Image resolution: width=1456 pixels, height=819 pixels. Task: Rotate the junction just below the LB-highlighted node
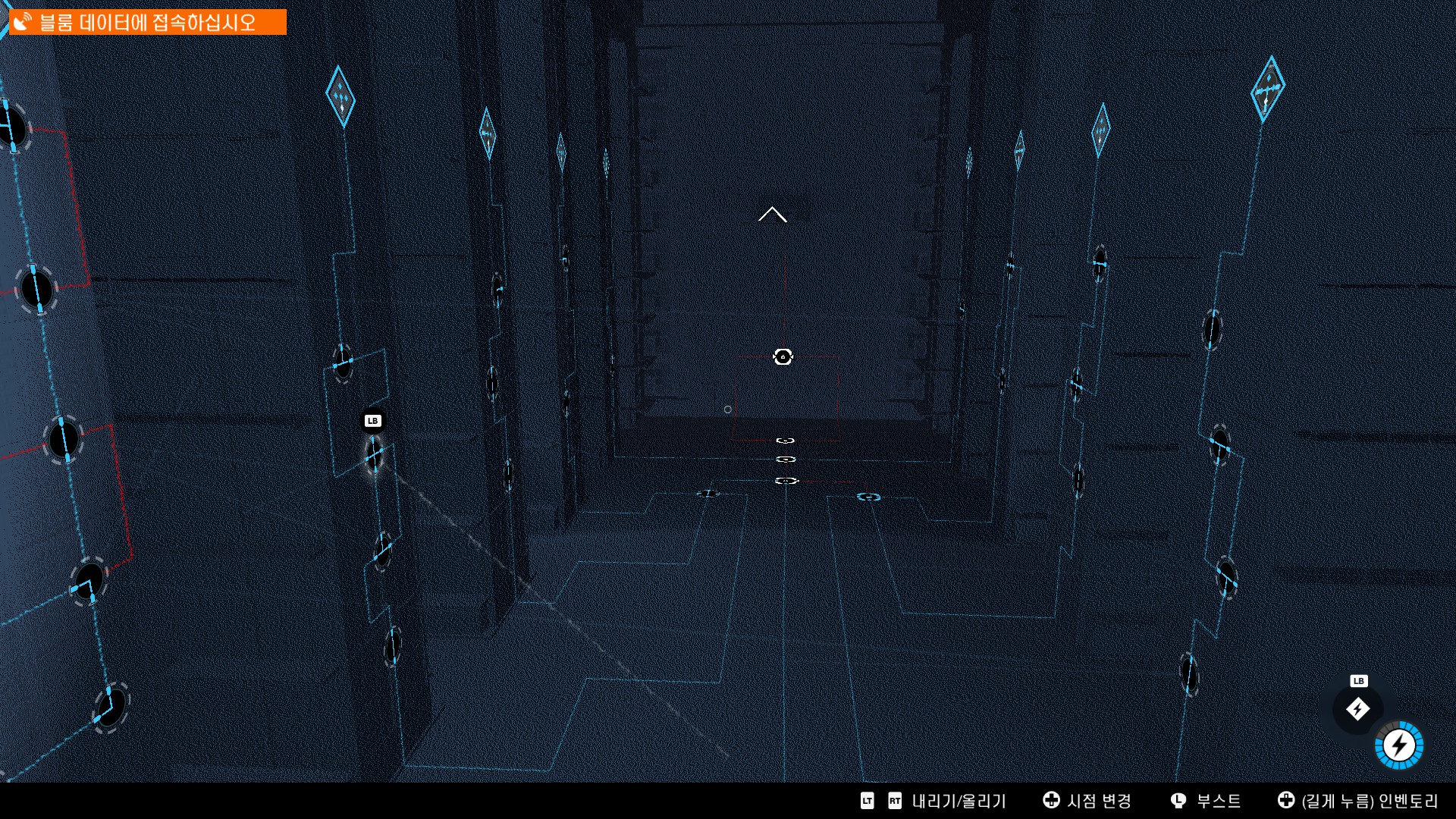[x=382, y=551]
